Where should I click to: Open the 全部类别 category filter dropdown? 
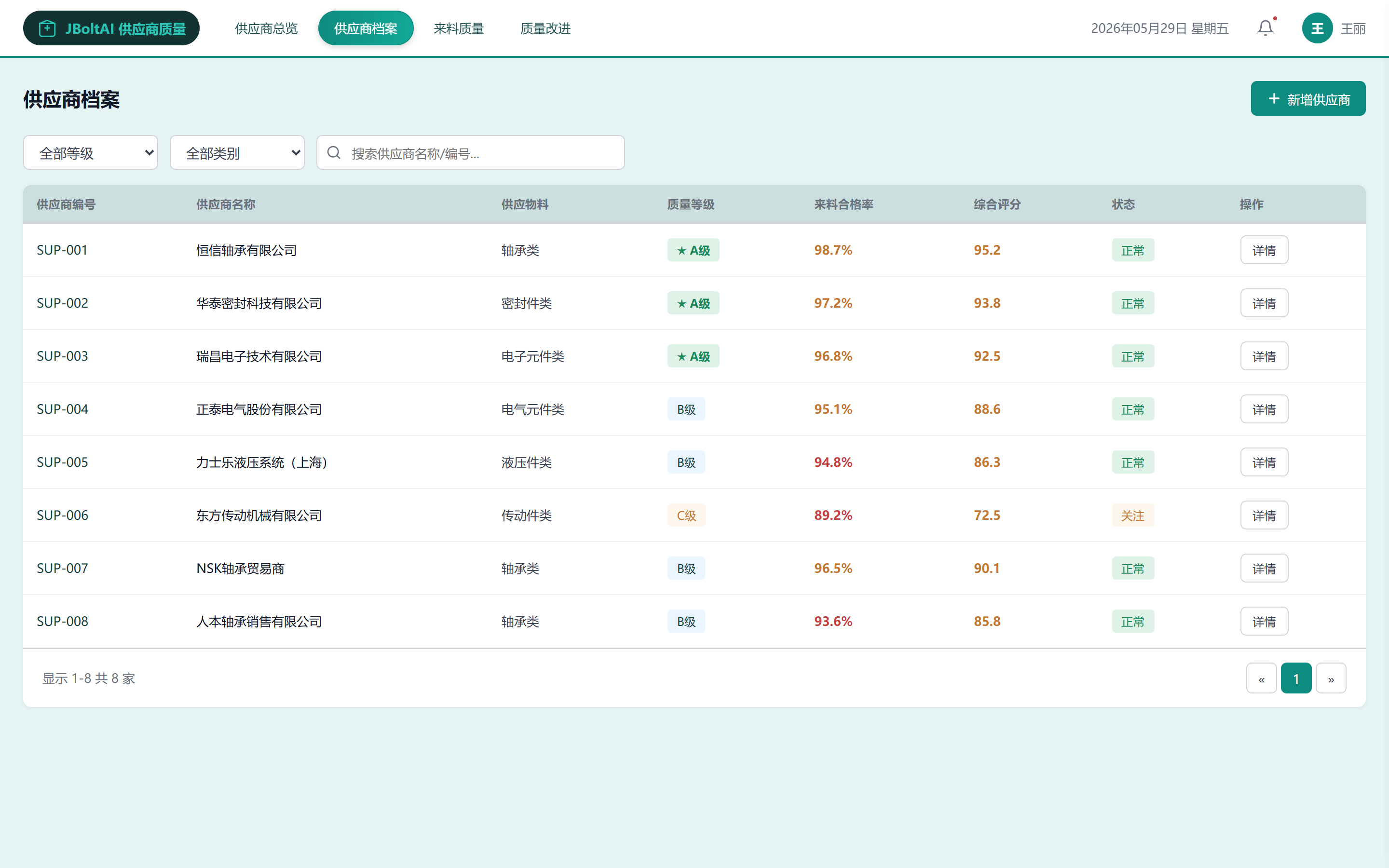237,153
